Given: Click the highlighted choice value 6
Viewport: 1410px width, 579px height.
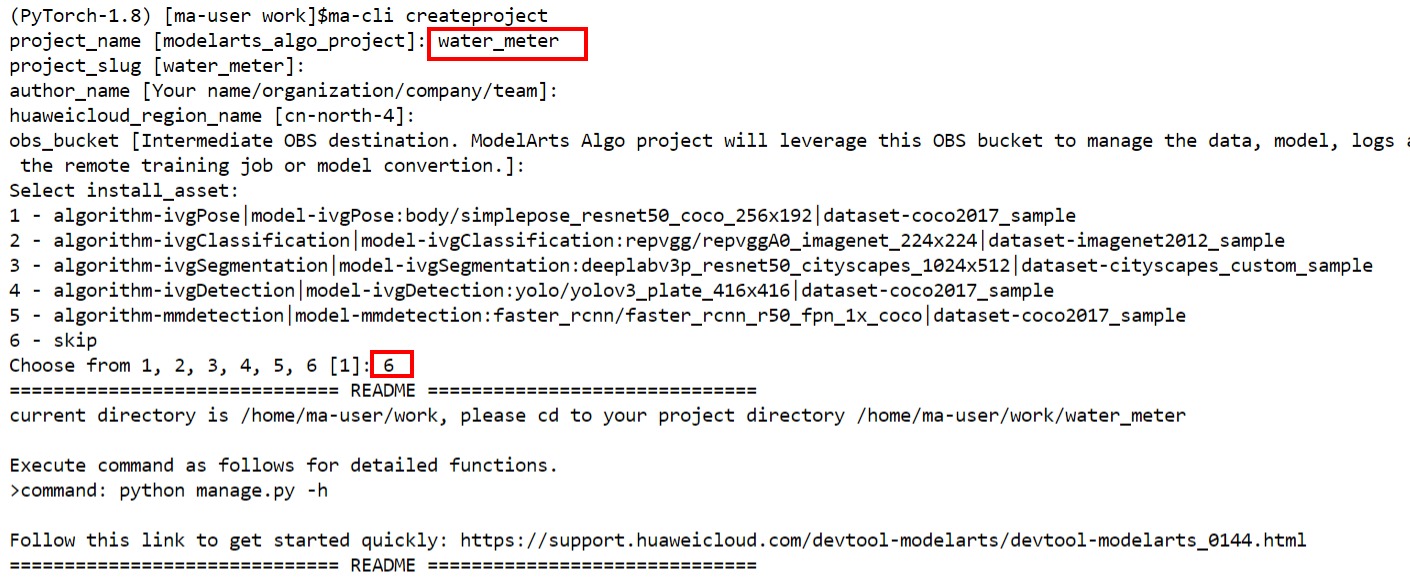Looking at the screenshot, I should click(x=391, y=366).
